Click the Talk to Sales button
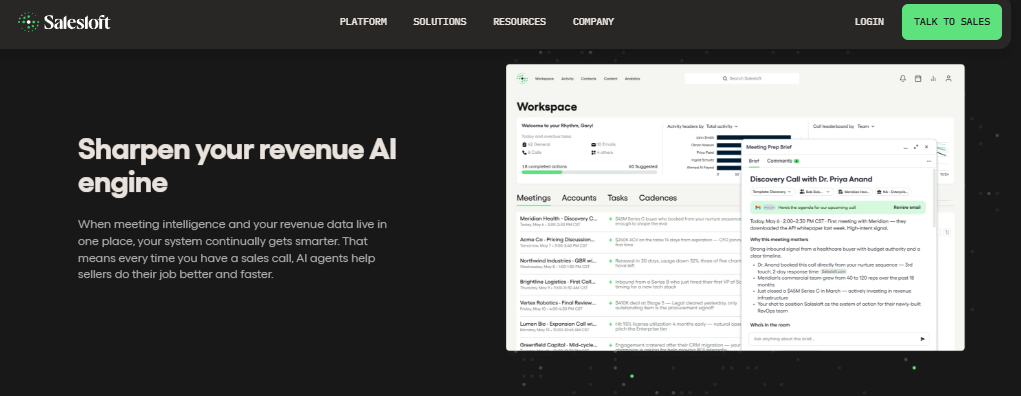This screenshot has width=1021, height=396. point(952,21)
